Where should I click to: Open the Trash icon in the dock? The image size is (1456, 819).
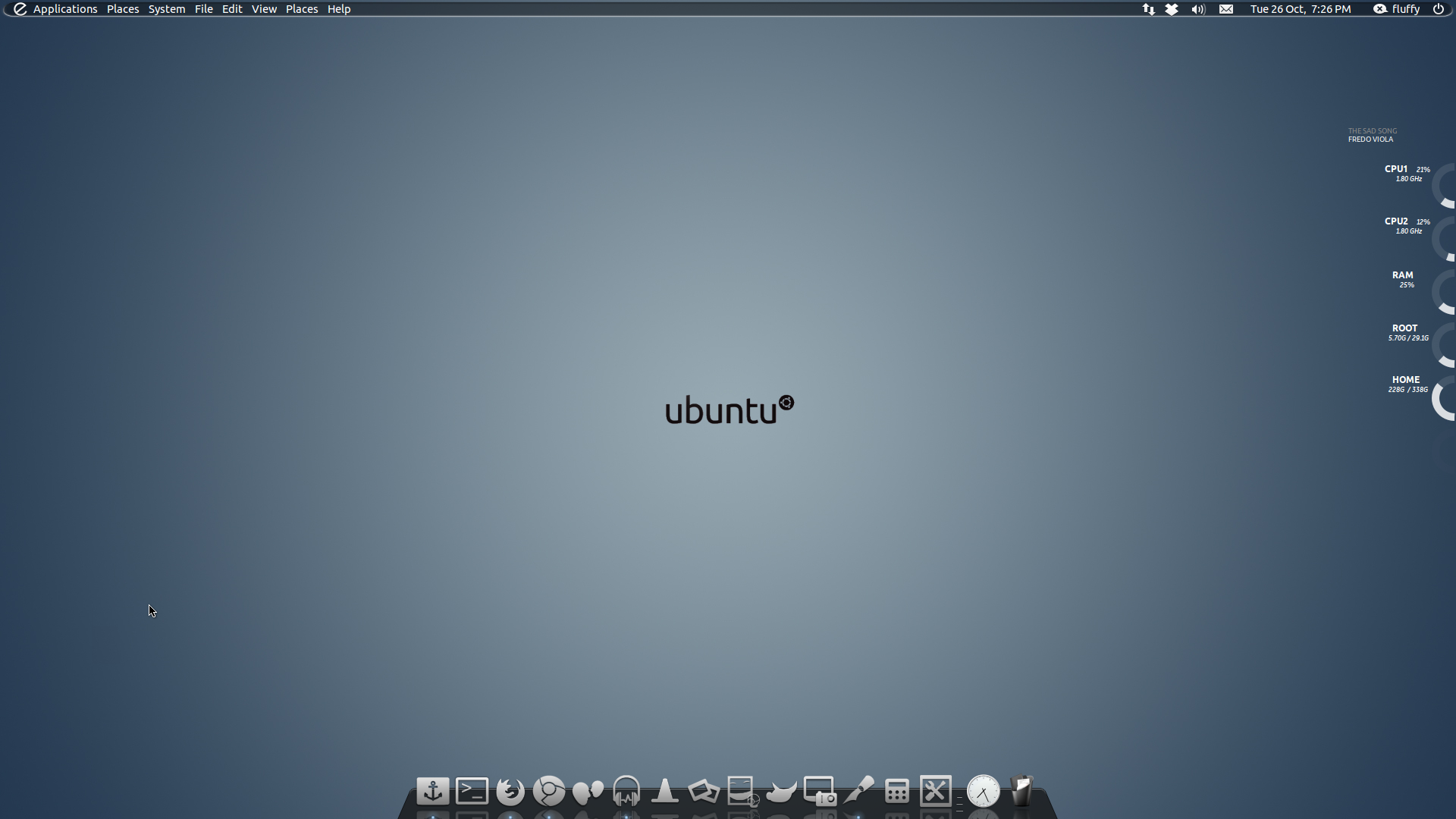1022,791
